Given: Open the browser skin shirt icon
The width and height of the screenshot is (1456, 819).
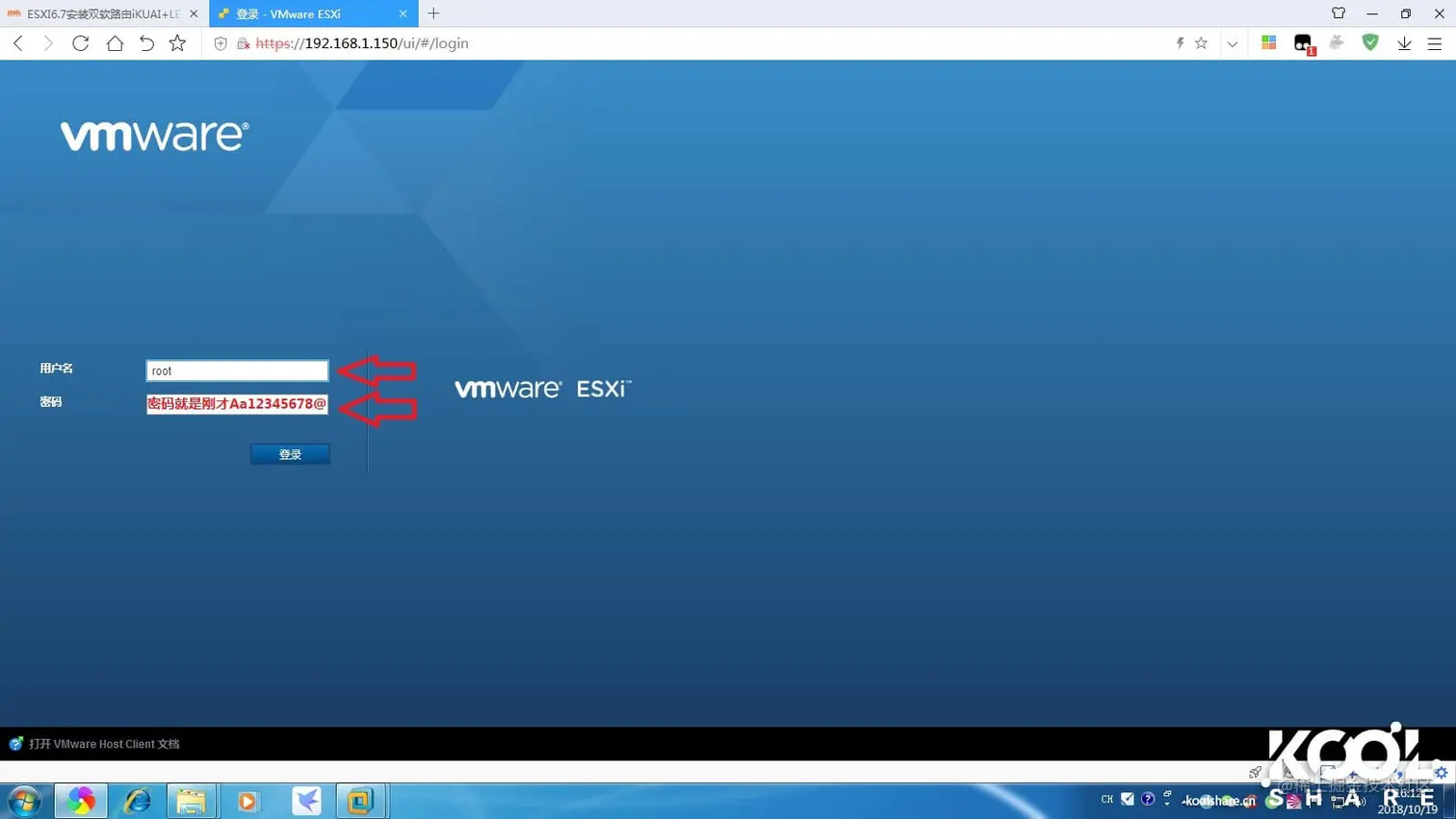Looking at the screenshot, I should tap(1339, 13).
